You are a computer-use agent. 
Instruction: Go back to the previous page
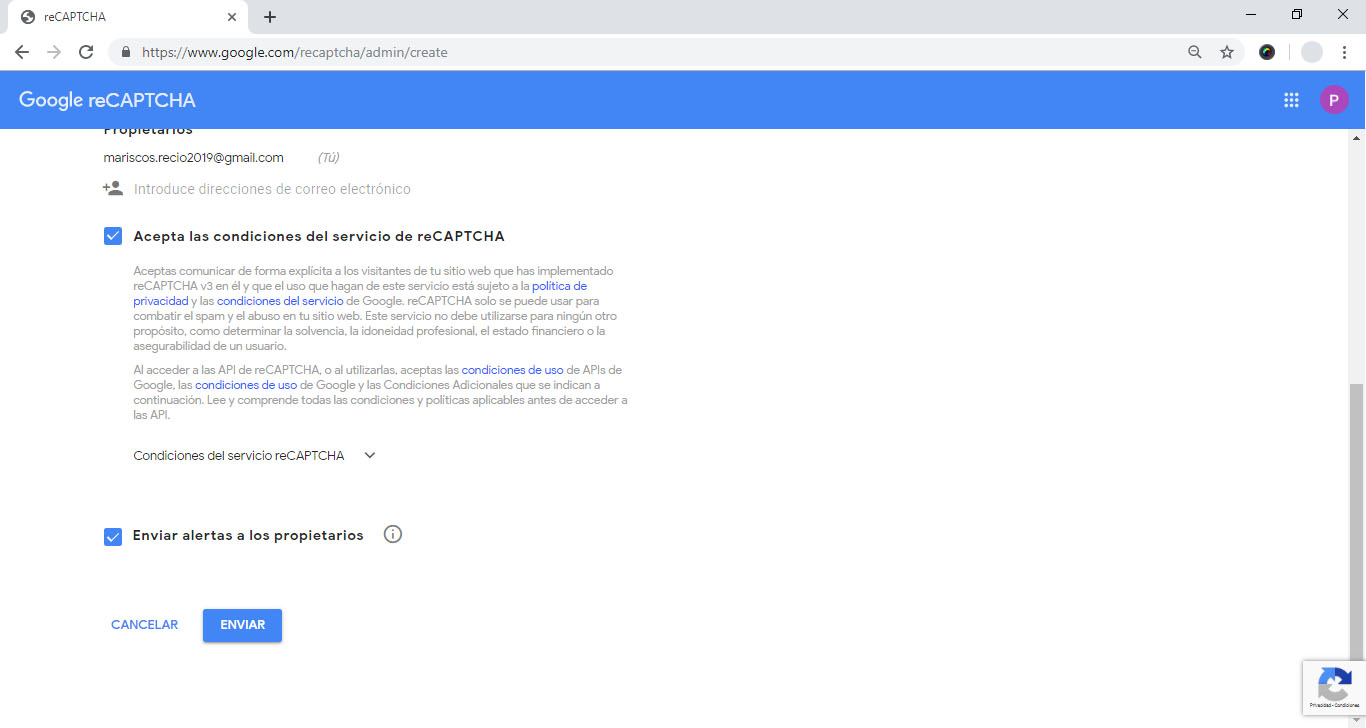pyautogui.click(x=22, y=52)
